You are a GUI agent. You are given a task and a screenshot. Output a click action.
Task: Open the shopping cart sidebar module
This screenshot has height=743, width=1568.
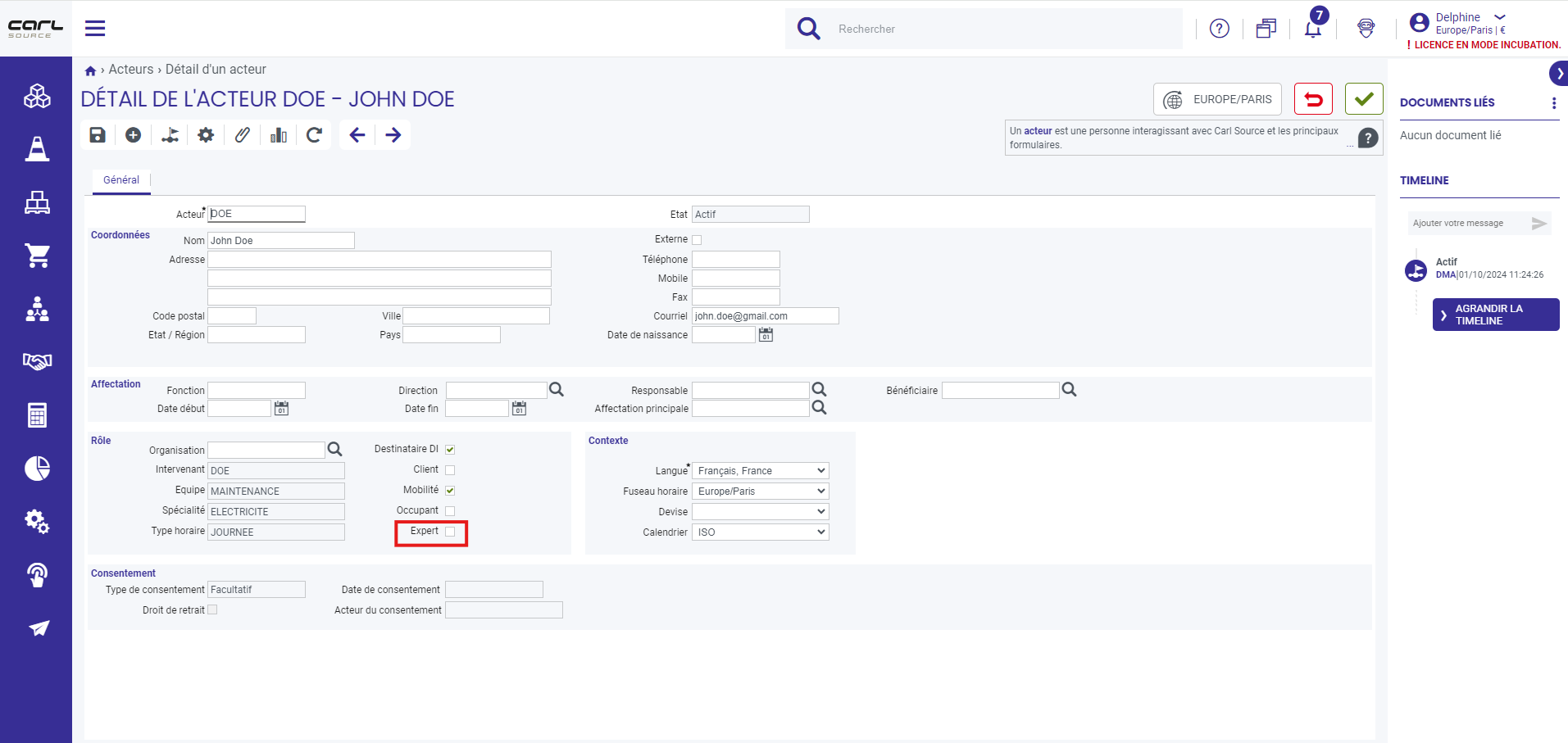click(x=37, y=256)
